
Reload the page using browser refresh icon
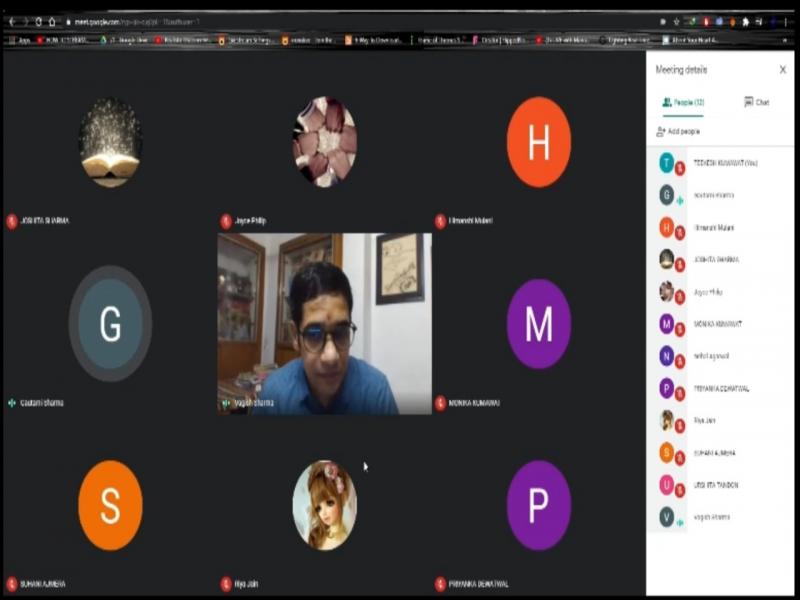[38, 21]
